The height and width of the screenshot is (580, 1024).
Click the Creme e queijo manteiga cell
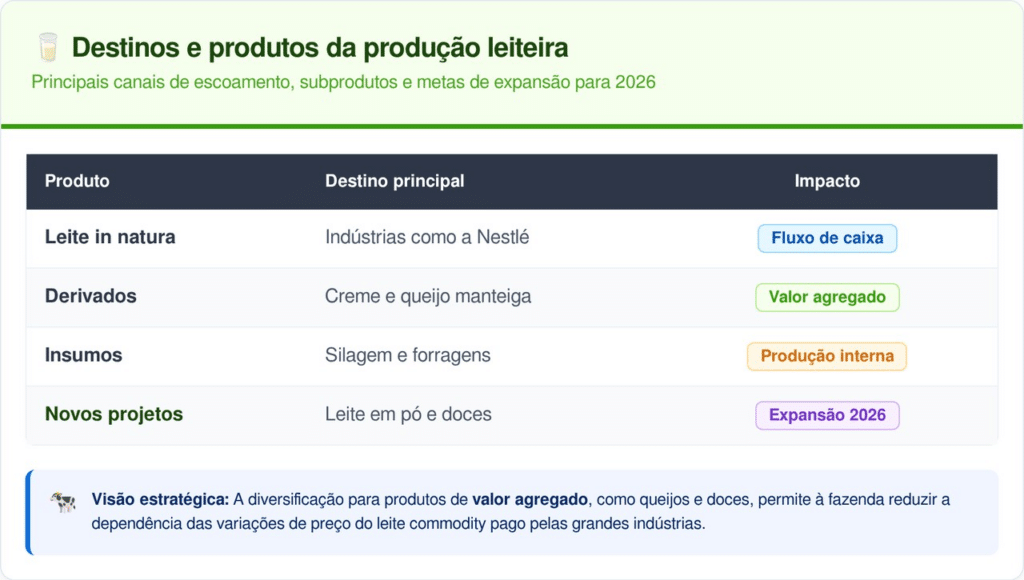[428, 296]
